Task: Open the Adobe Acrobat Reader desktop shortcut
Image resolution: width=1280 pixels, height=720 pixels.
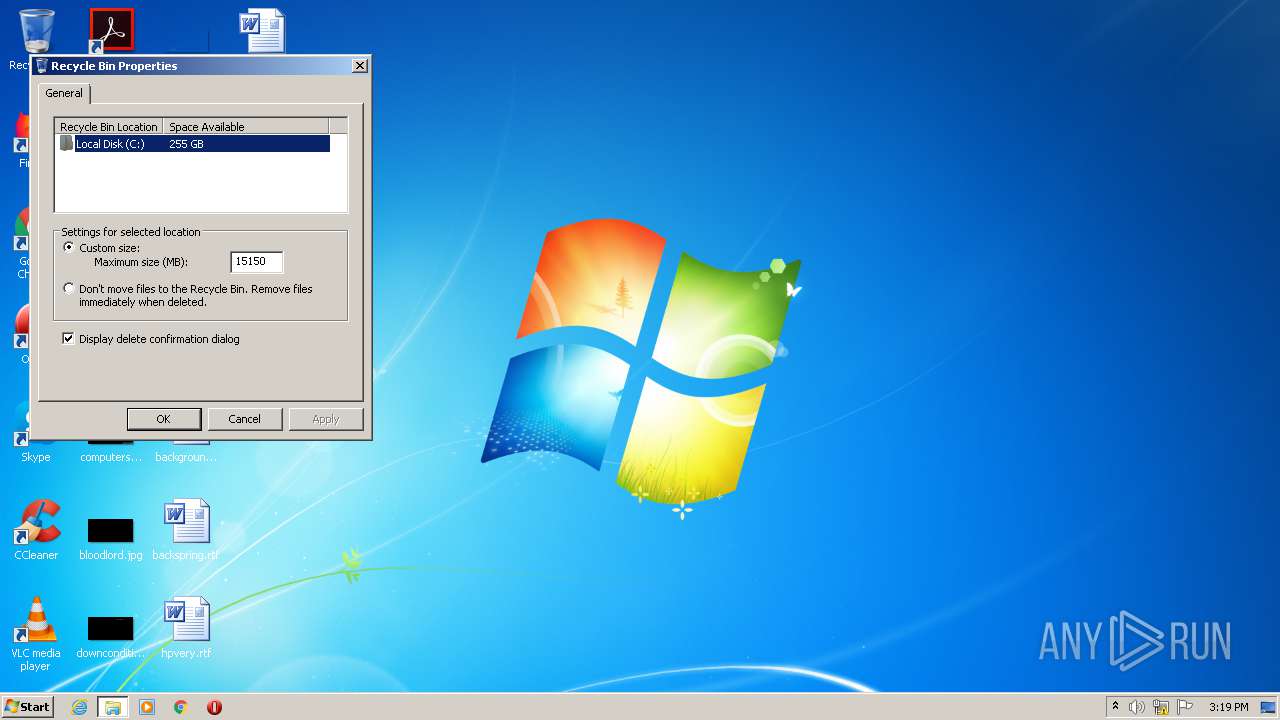Action: coord(111,31)
